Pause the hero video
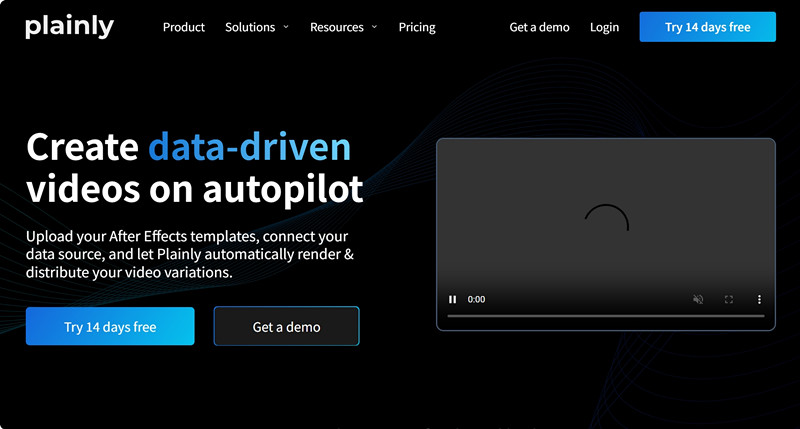This screenshot has height=429, width=800. pyautogui.click(x=452, y=299)
